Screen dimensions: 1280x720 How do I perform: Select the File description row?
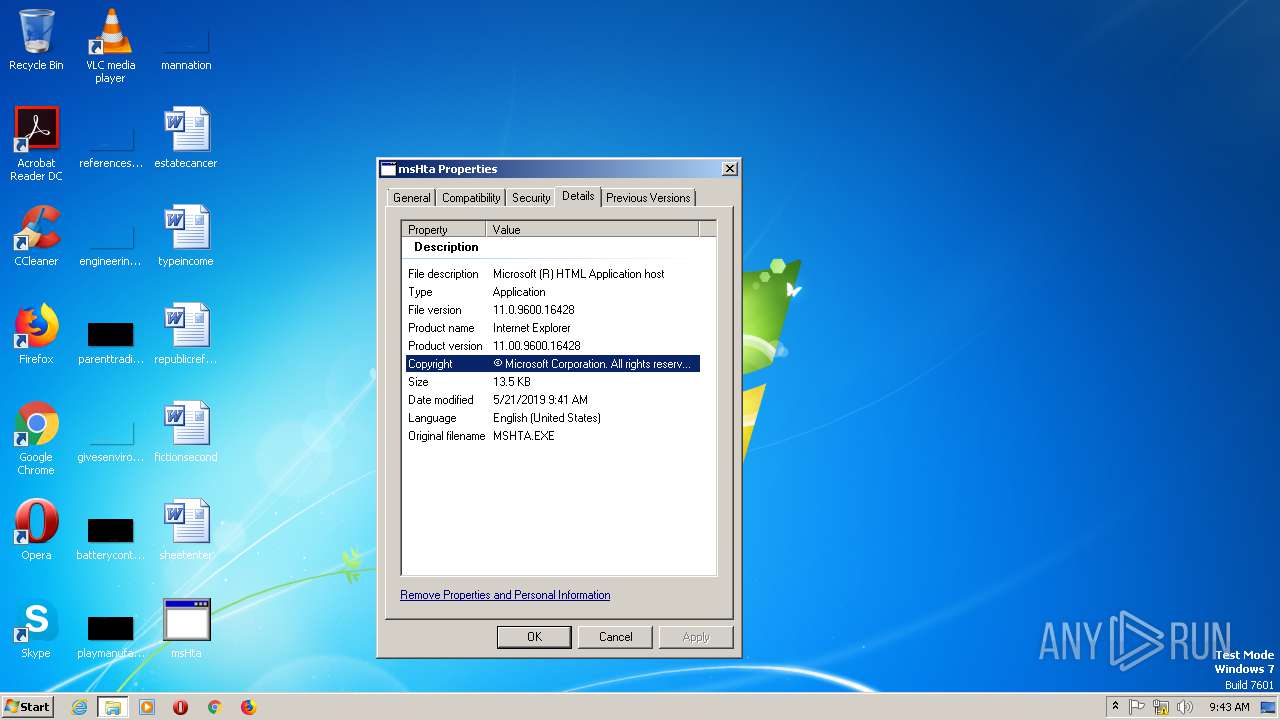pyautogui.click(x=553, y=274)
